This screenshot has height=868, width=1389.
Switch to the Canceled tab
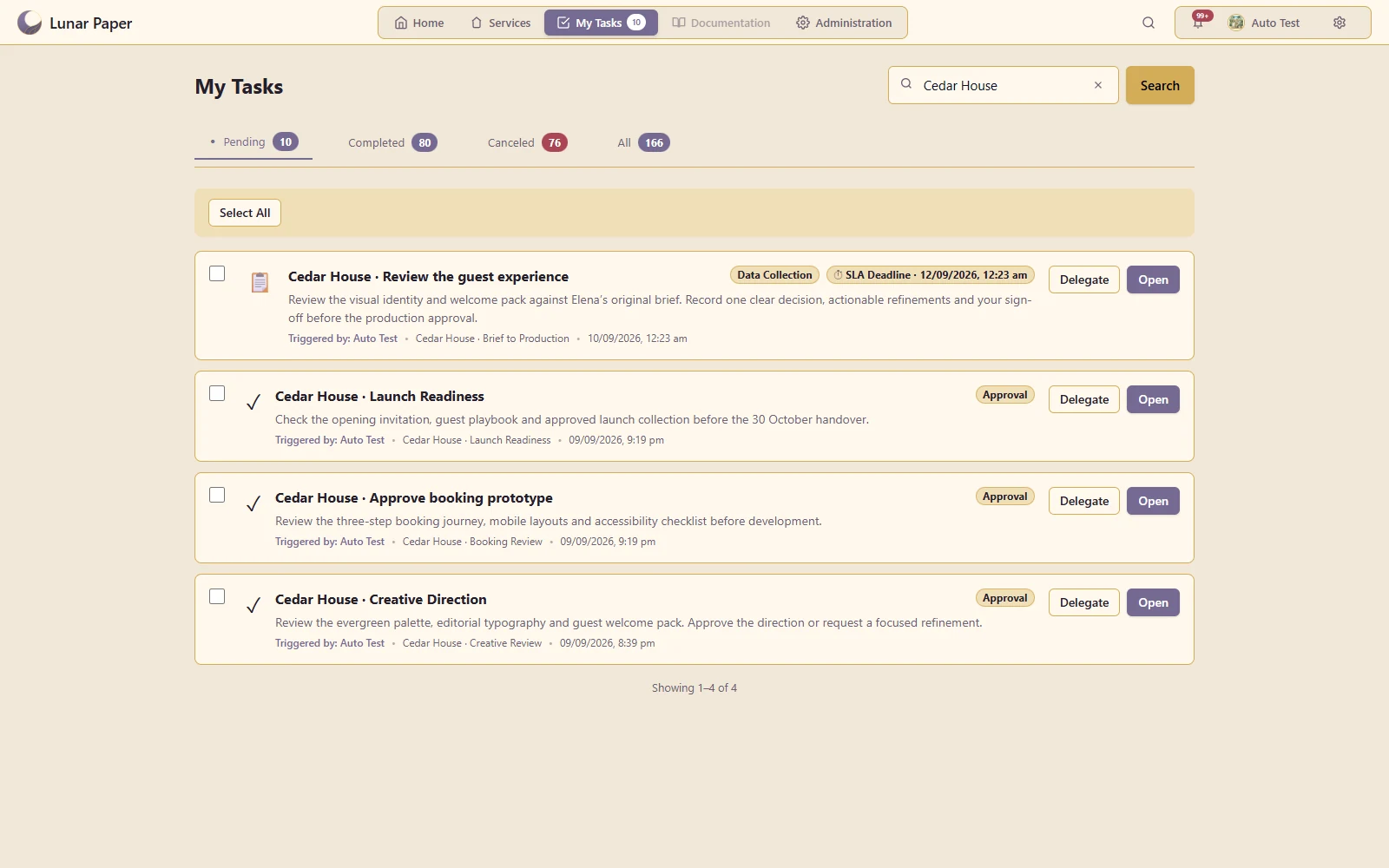point(527,142)
